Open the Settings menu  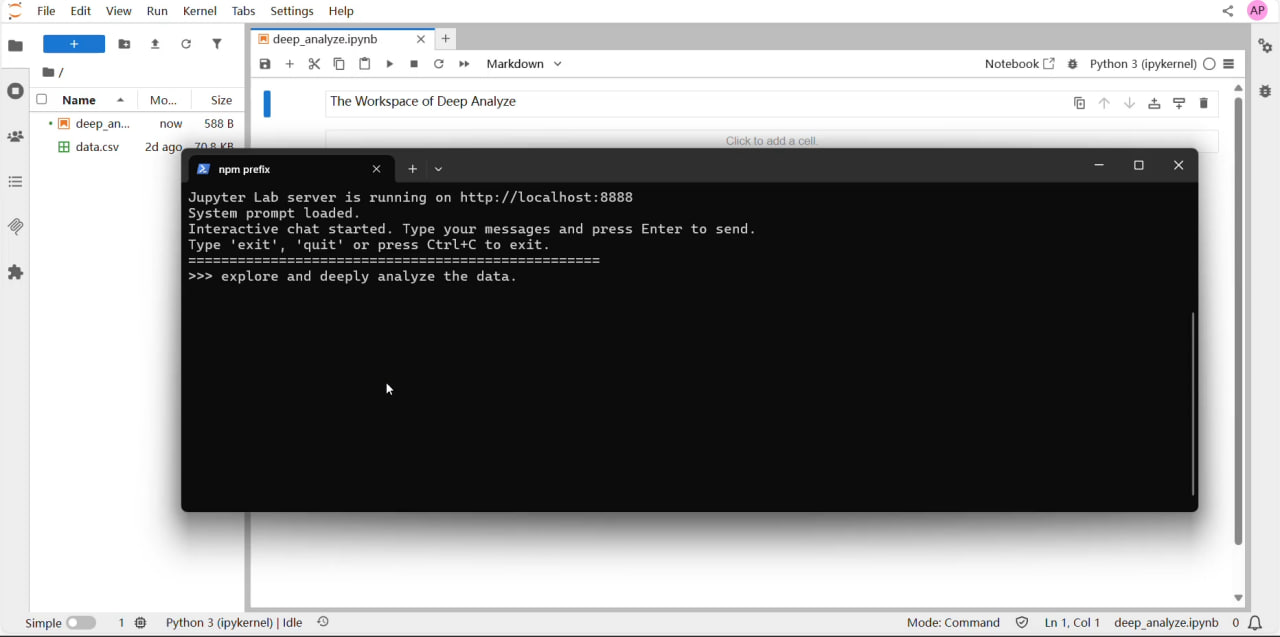292,11
